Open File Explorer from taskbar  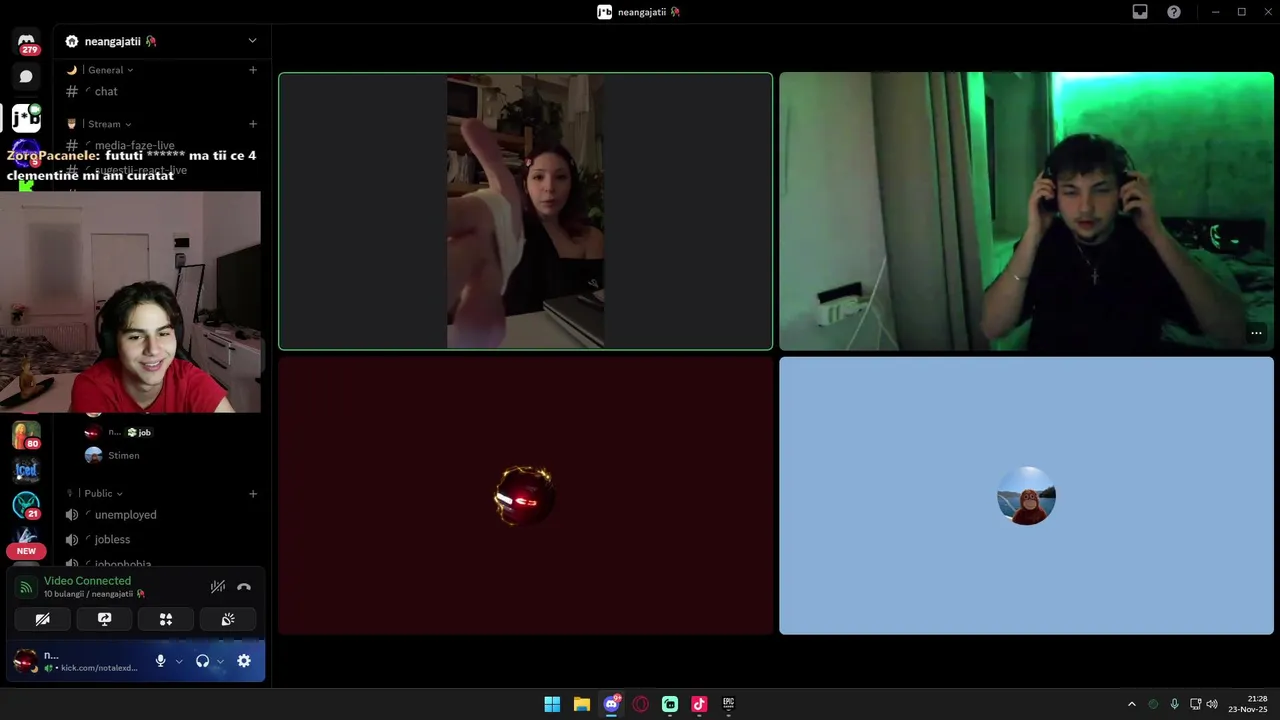click(581, 704)
